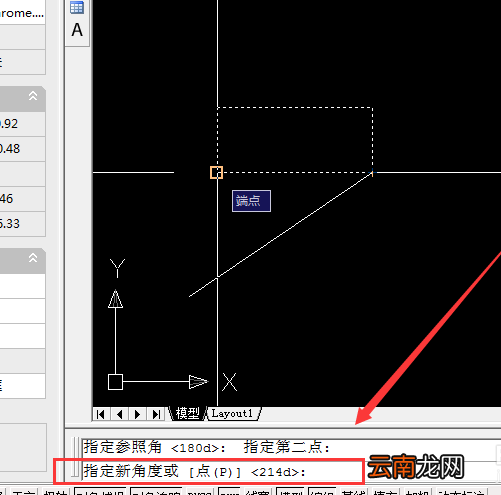This screenshot has width=501, height=495.
Task: Switch to the Layout1 tab
Action: point(232,413)
